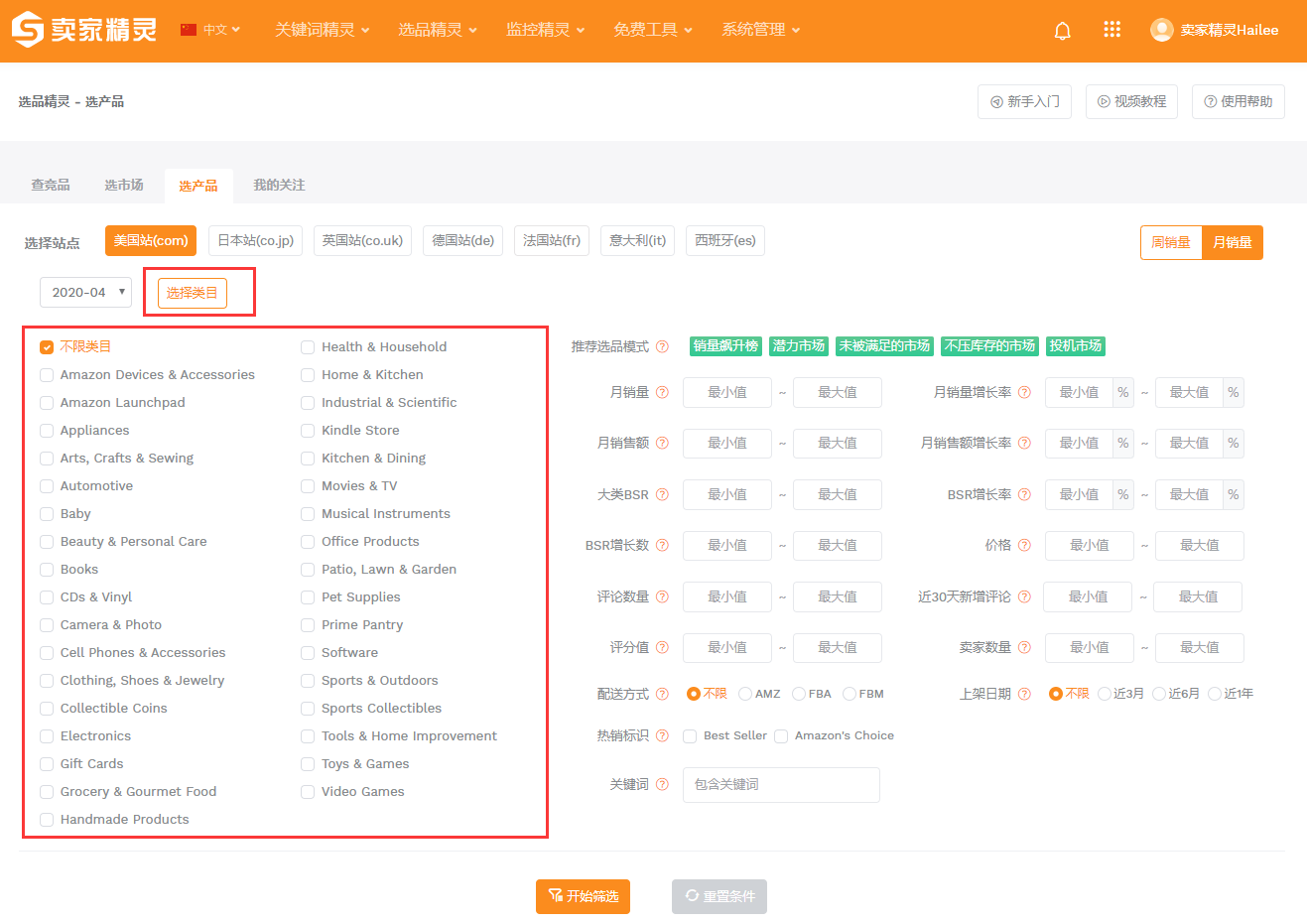Click help icon next to 月销量
The image size is (1307, 924).
point(662,393)
